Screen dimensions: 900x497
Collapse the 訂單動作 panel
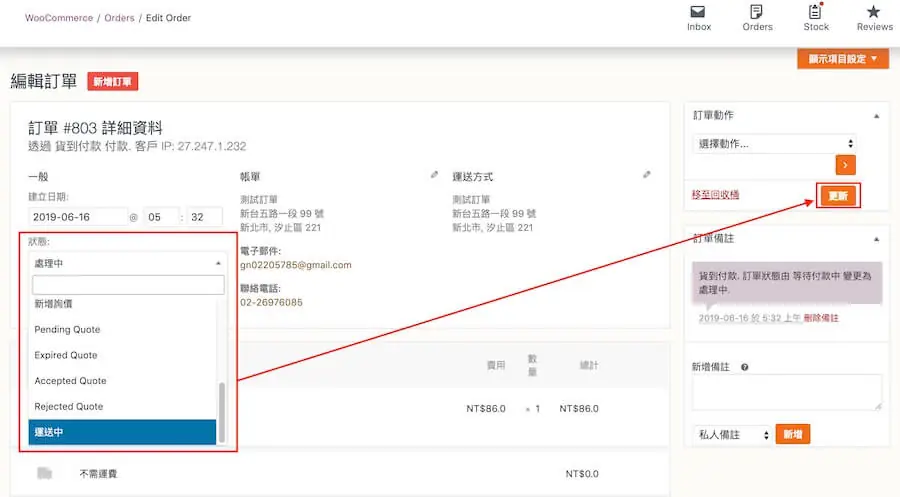[876, 116]
